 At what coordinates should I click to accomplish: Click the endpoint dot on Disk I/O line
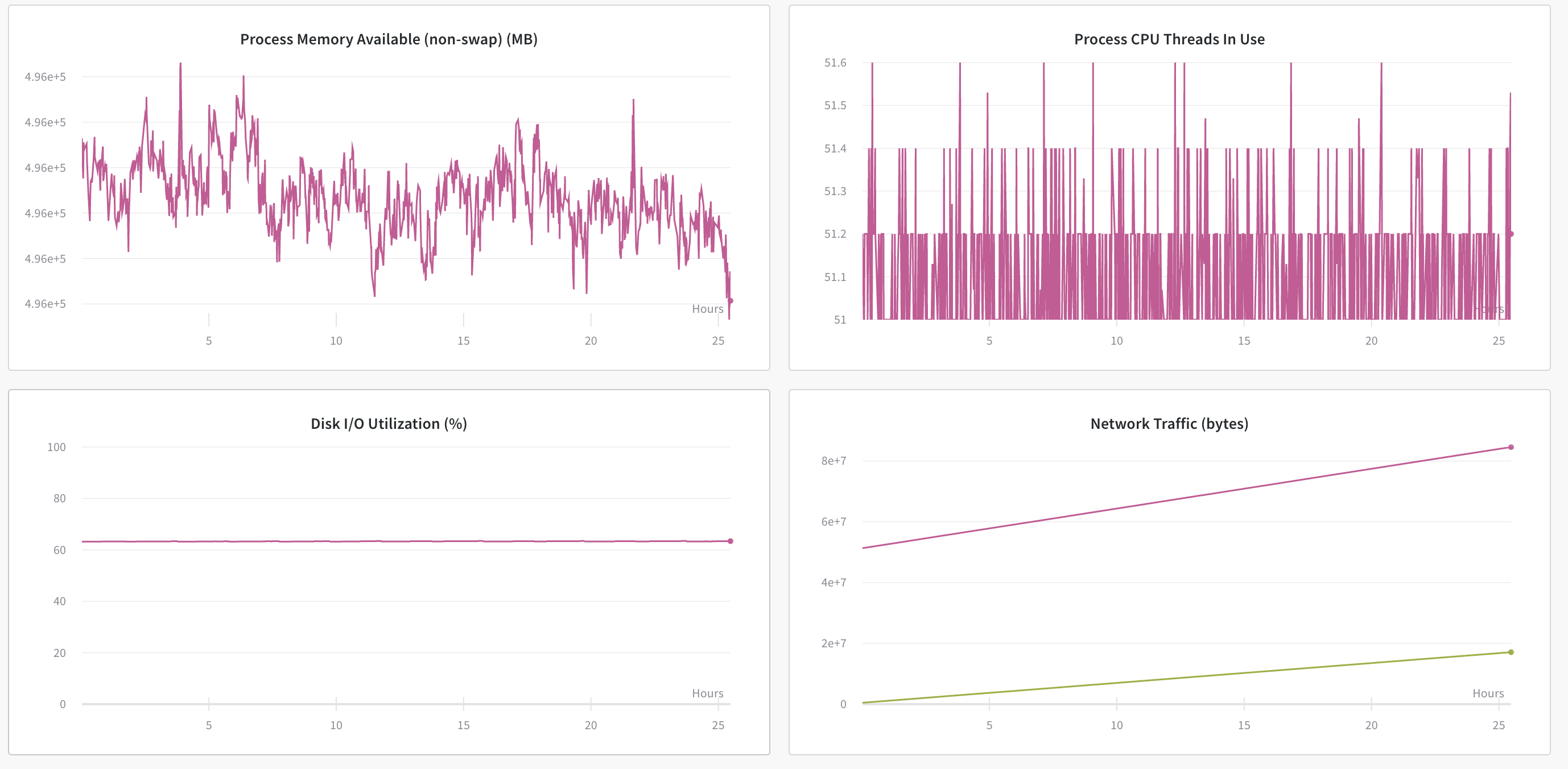coord(731,541)
